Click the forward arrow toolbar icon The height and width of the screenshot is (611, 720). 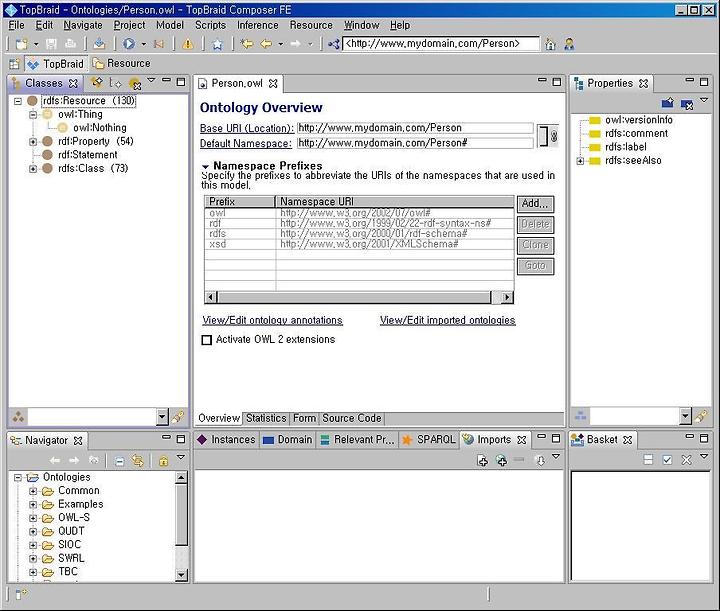pos(295,44)
